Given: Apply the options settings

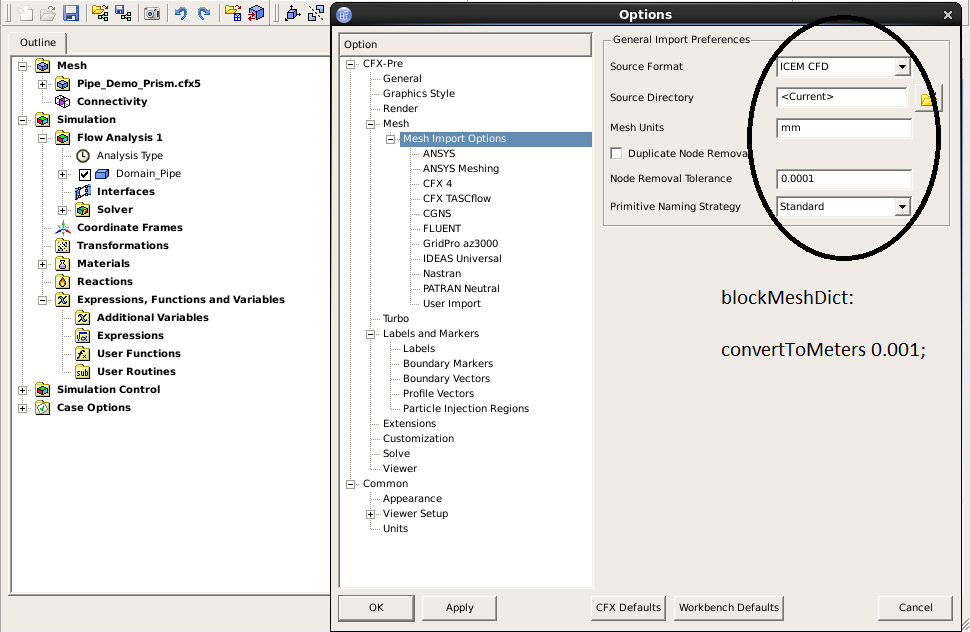Looking at the screenshot, I should (458, 607).
